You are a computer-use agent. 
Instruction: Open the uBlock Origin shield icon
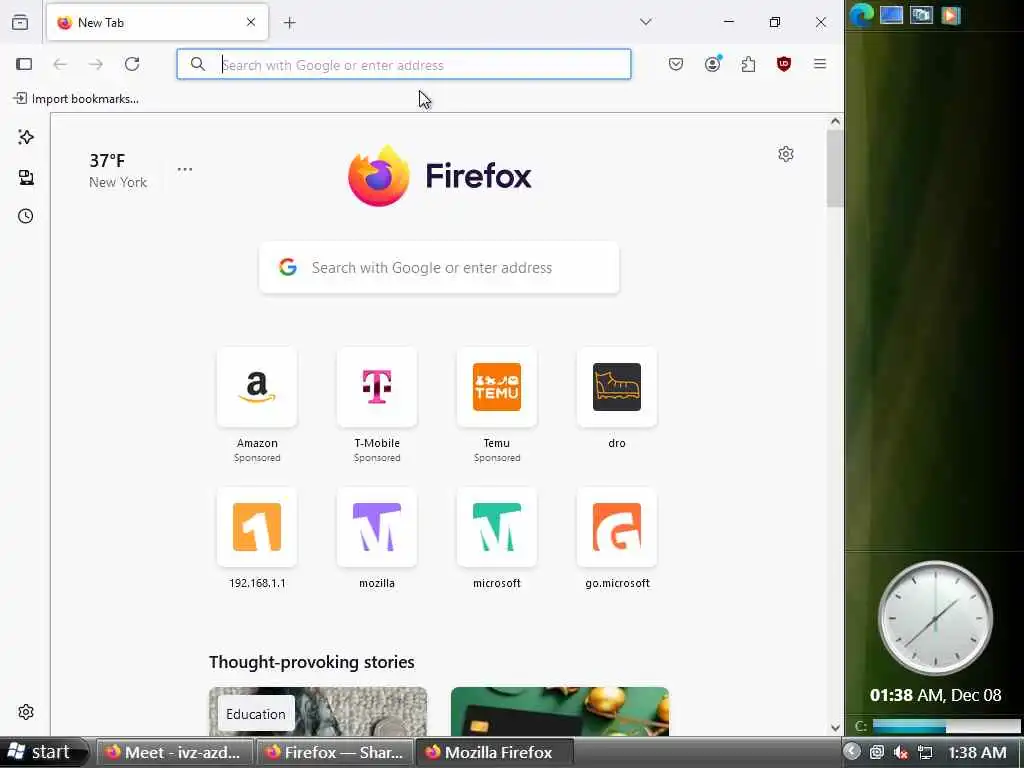coord(784,64)
